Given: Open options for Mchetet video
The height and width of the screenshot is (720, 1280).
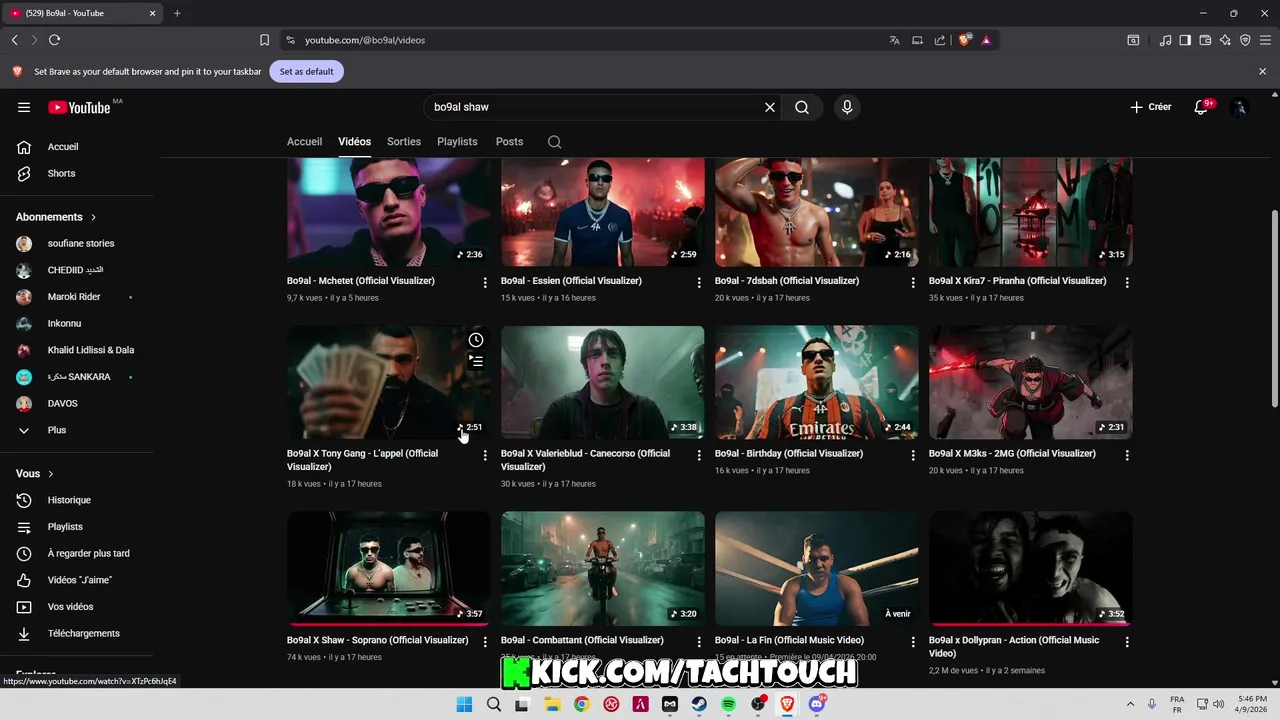Looking at the screenshot, I should [485, 283].
